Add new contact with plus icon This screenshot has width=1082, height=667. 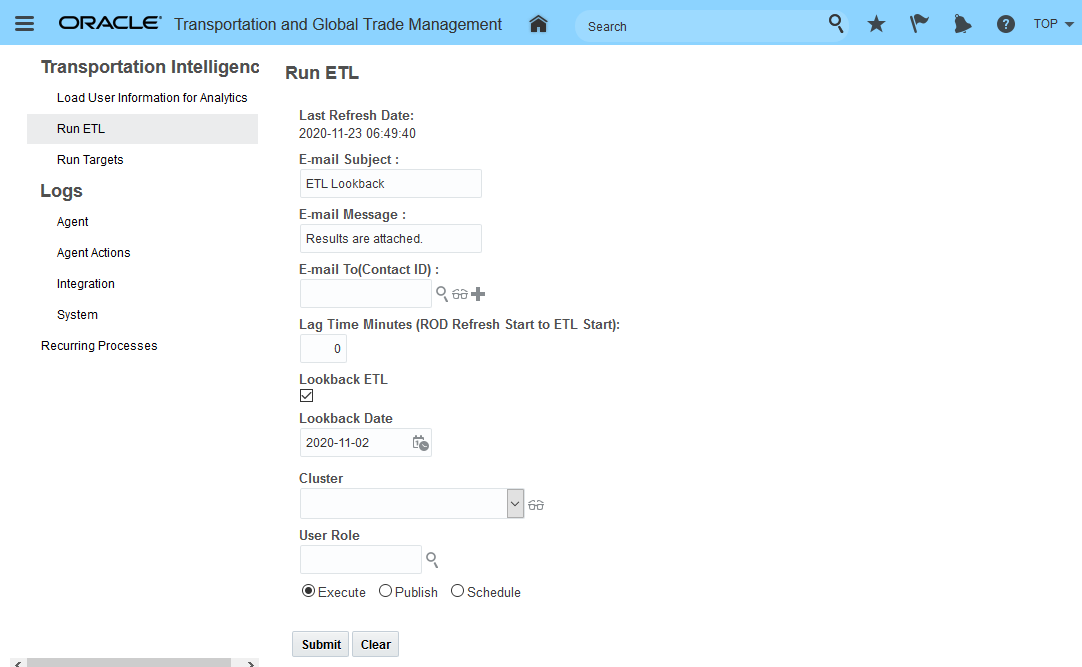click(x=478, y=294)
